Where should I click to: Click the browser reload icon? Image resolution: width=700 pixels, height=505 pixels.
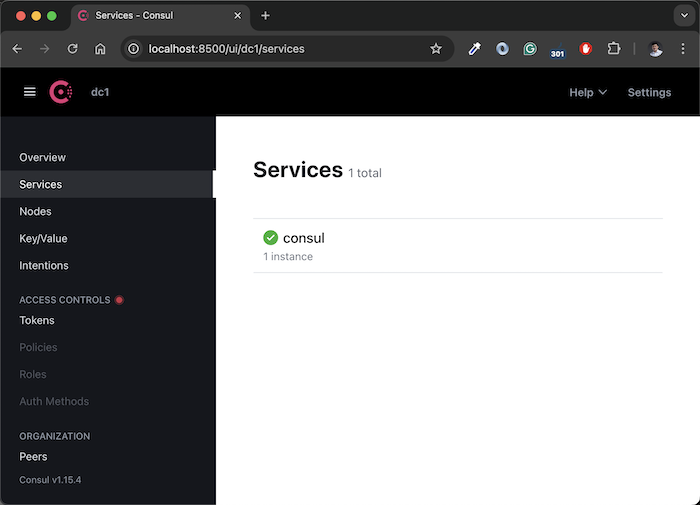[72, 49]
